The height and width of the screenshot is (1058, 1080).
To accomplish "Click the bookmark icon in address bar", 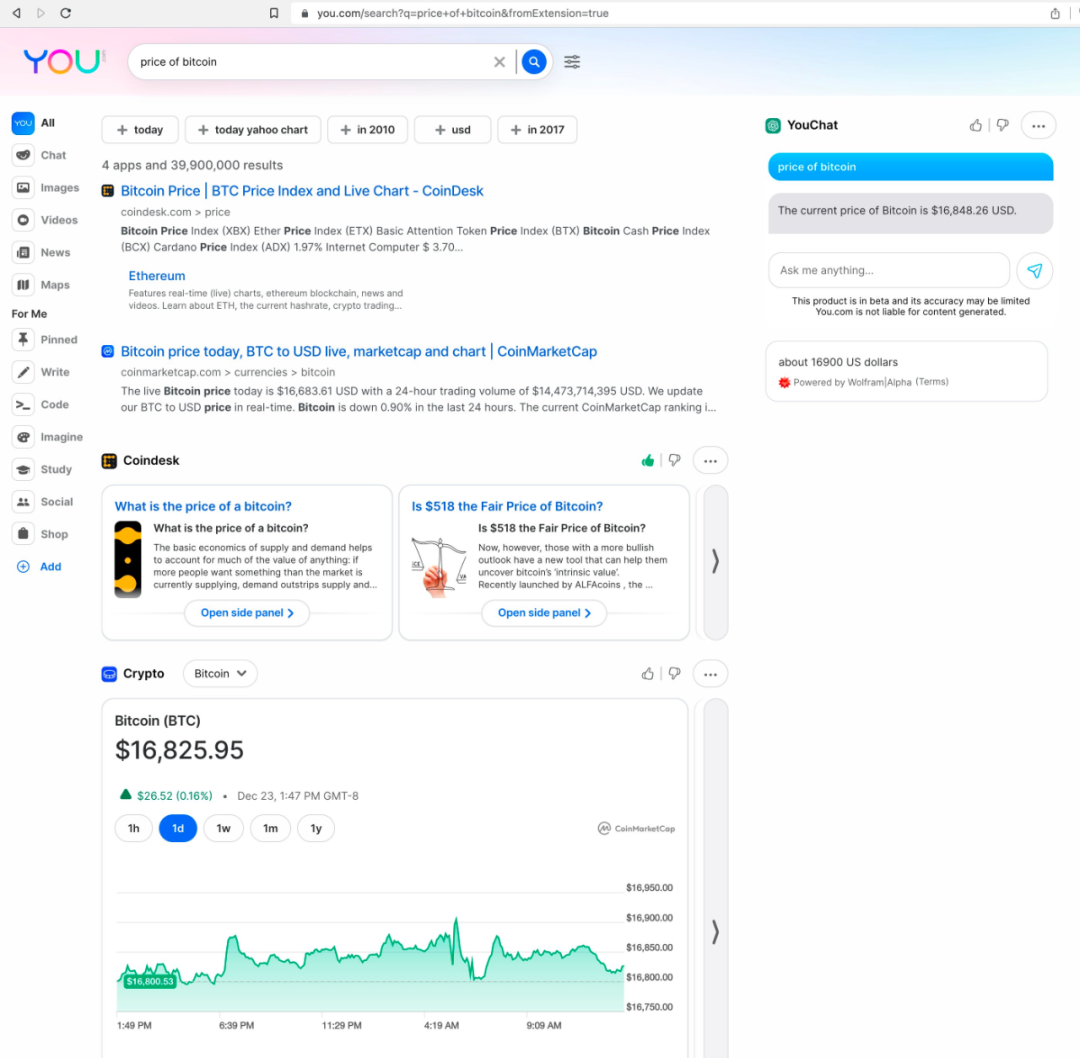I will click(274, 13).
